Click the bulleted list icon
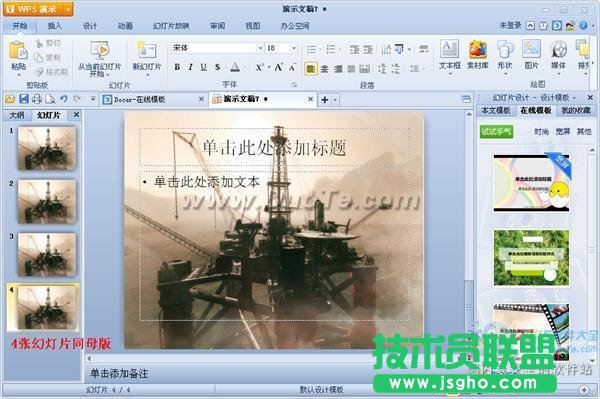The image size is (600, 399). click(x=312, y=49)
